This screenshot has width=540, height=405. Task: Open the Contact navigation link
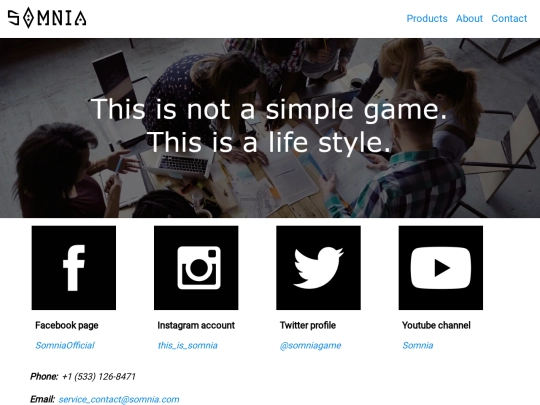pos(509,18)
